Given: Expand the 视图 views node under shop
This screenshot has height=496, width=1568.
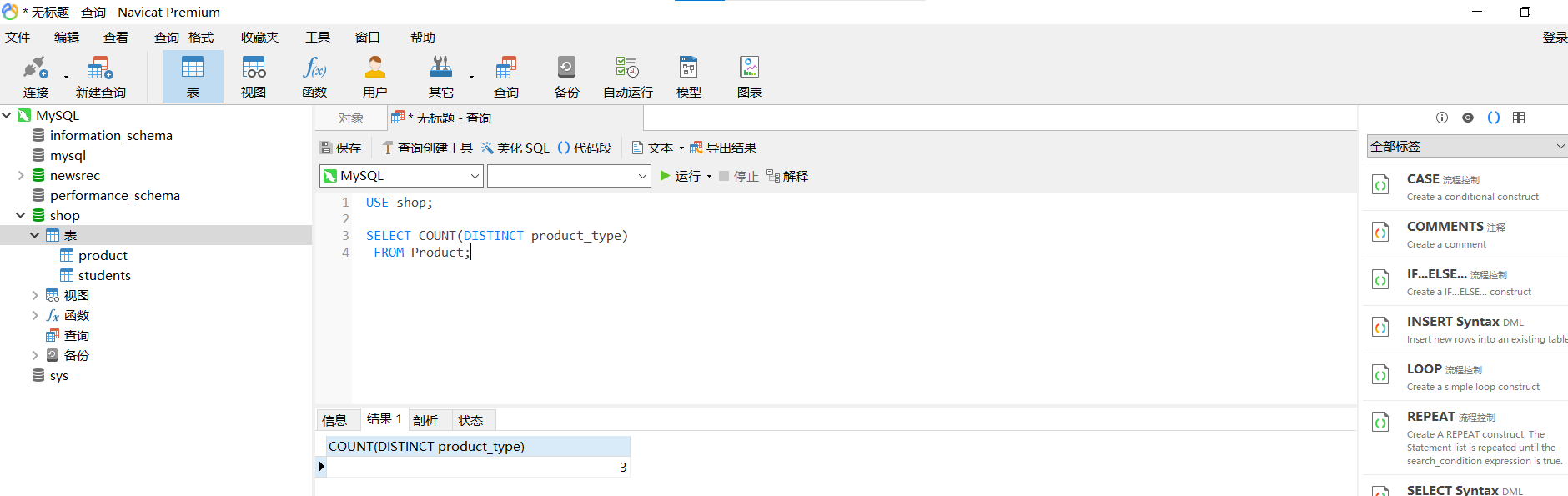Looking at the screenshot, I should [x=35, y=295].
